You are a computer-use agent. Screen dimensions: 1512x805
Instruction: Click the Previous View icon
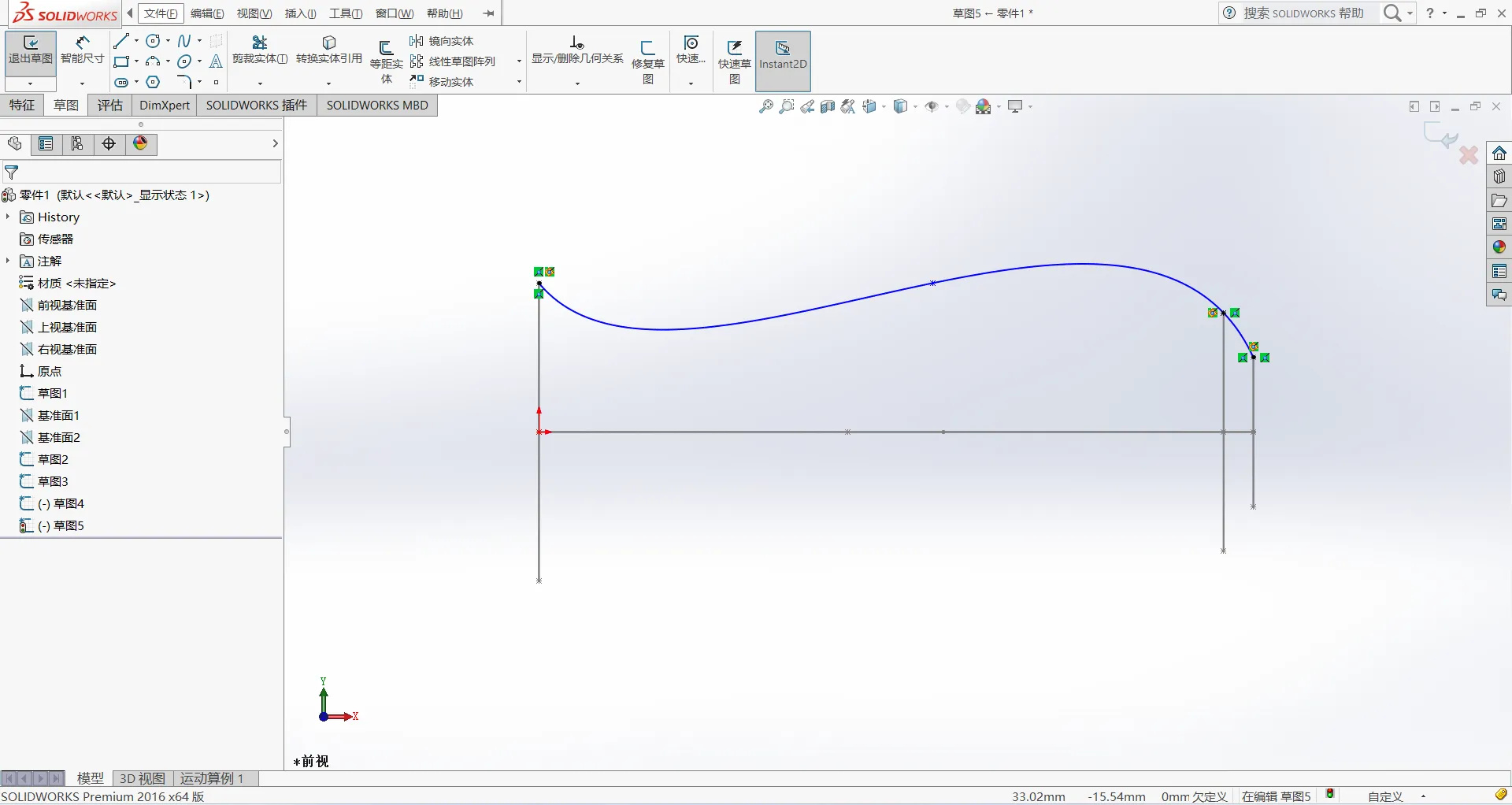point(807,106)
